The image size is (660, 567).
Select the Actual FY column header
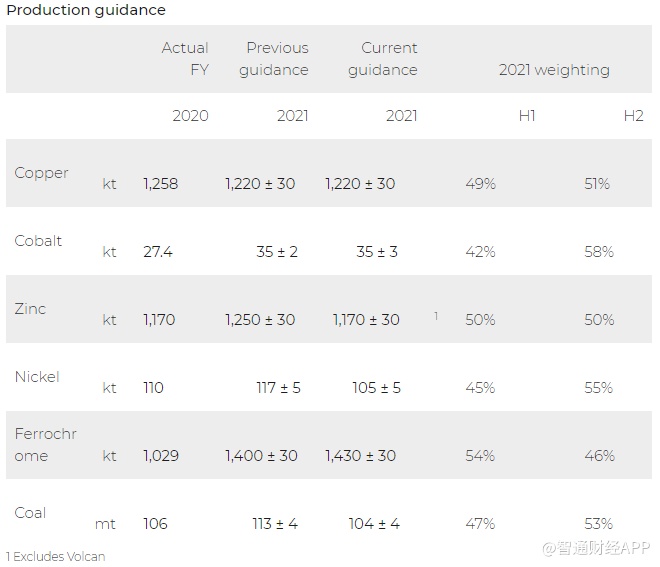tap(185, 59)
